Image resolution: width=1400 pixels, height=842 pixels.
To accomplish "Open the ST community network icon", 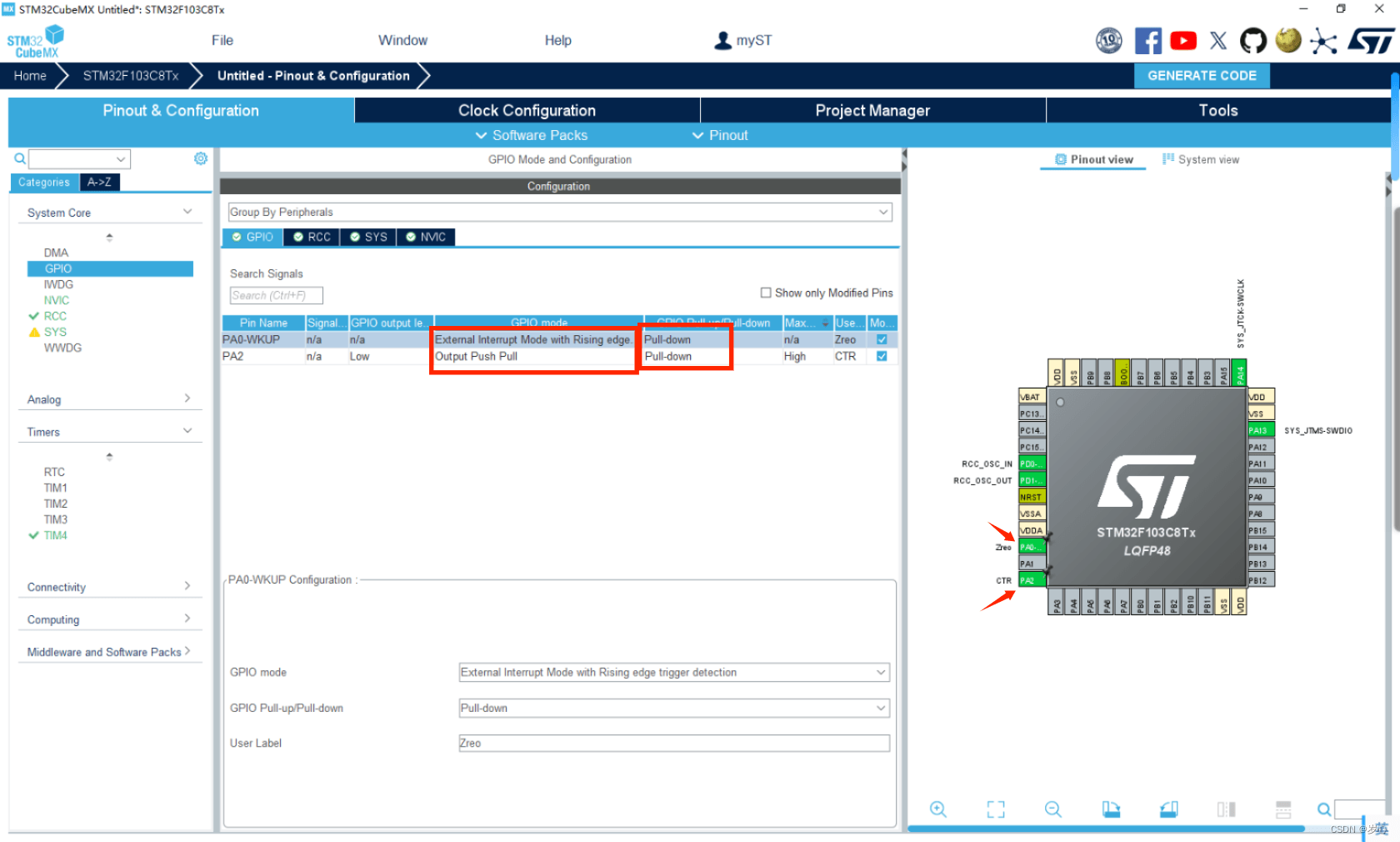I will (1322, 40).
